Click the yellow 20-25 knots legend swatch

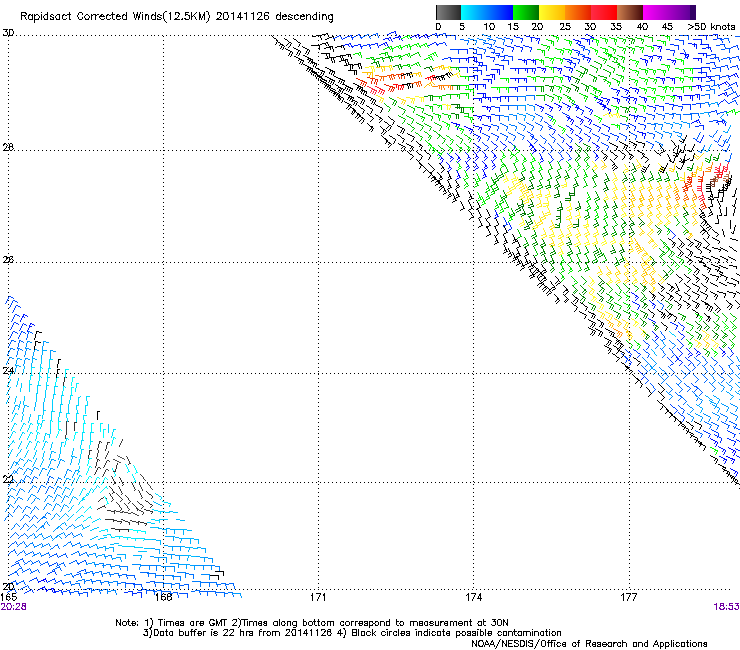pyautogui.click(x=552, y=12)
